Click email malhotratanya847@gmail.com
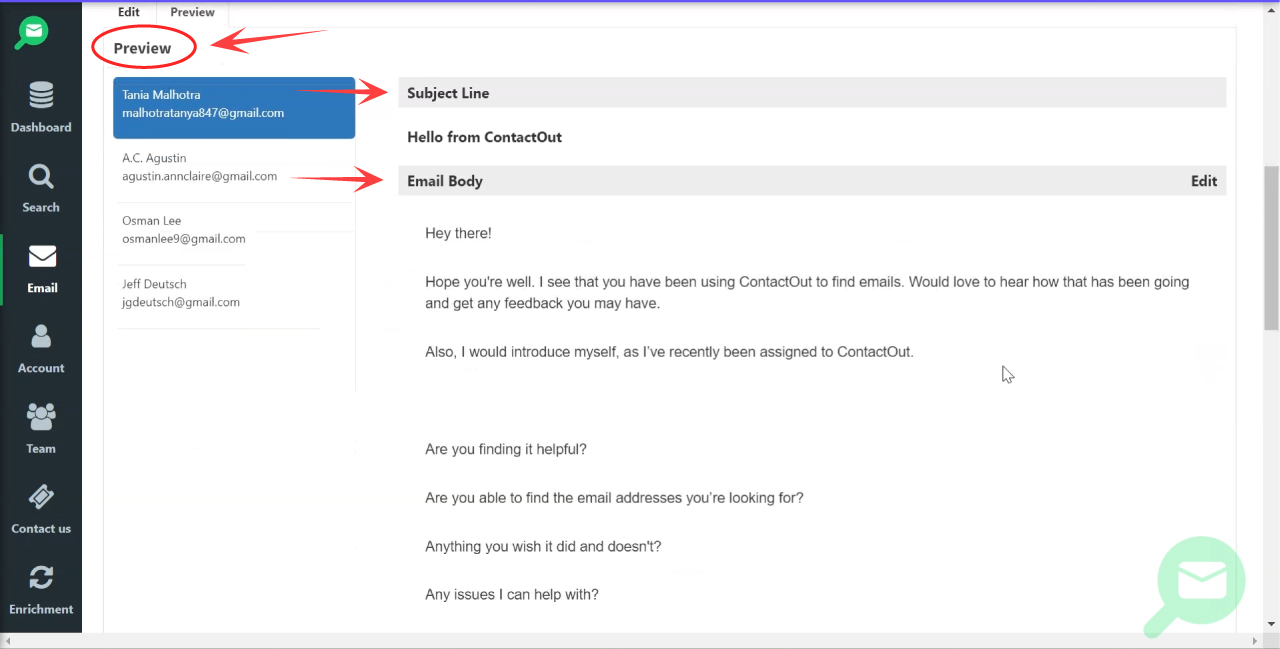This screenshot has width=1280, height=649. tap(203, 113)
